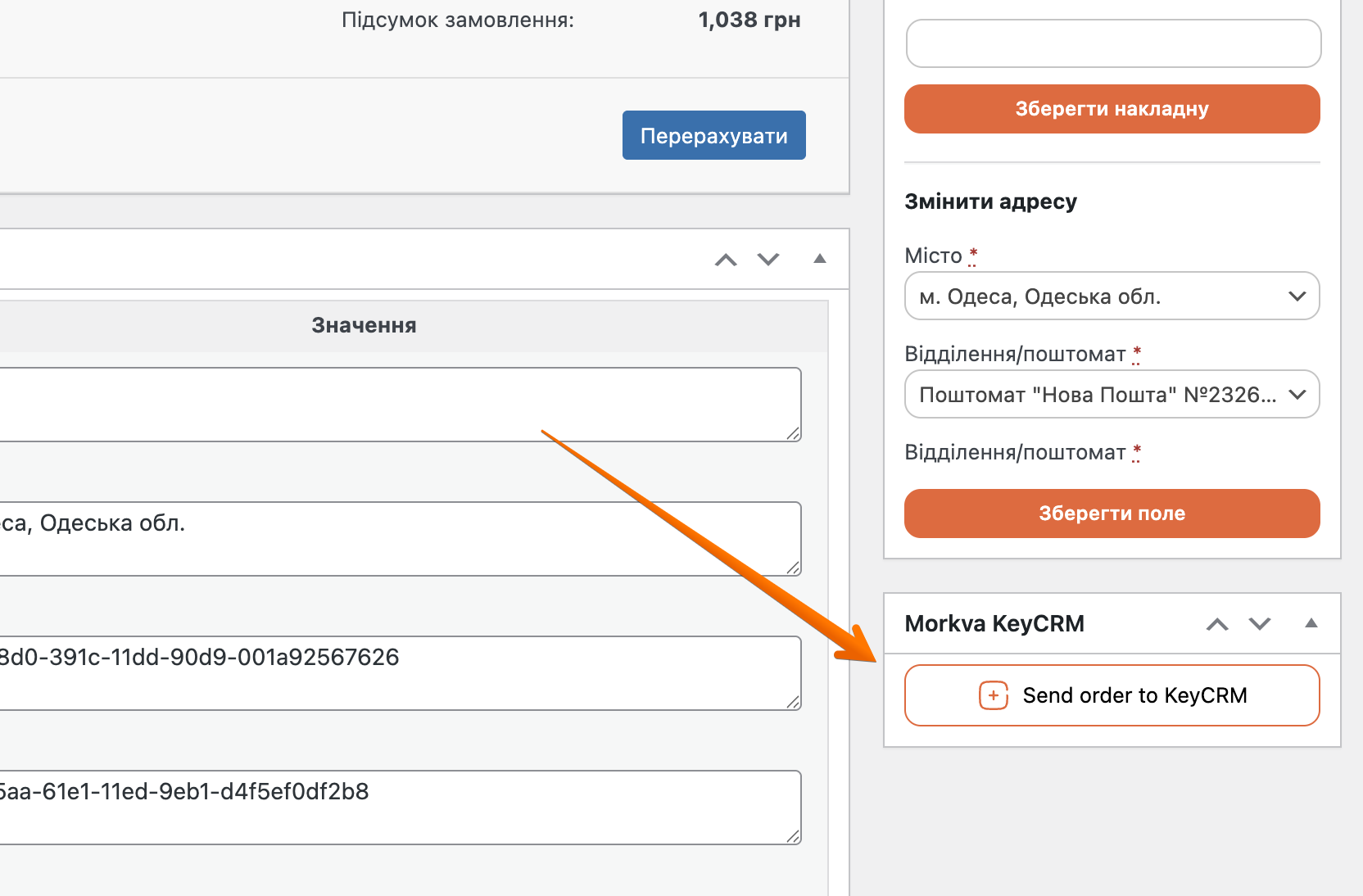Click the Одеська обл. value textarea

[x=393, y=539]
